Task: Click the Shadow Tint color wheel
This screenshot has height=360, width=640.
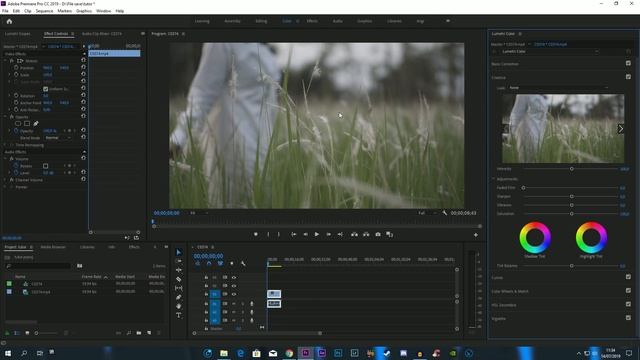Action: point(535,238)
